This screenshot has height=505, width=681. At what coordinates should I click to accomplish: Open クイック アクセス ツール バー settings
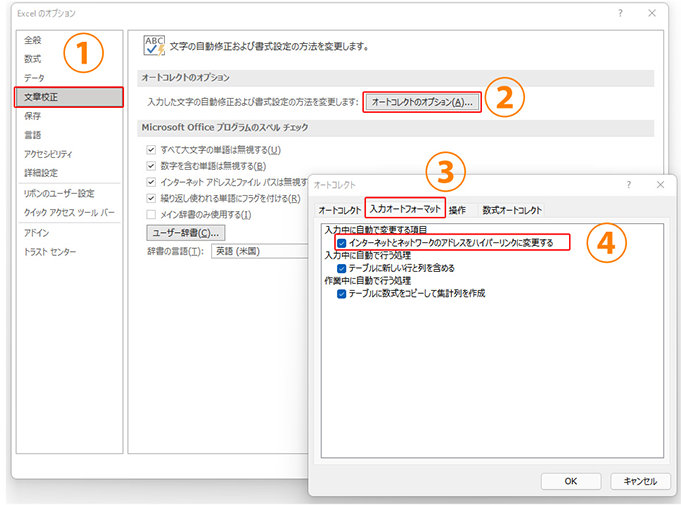69,212
